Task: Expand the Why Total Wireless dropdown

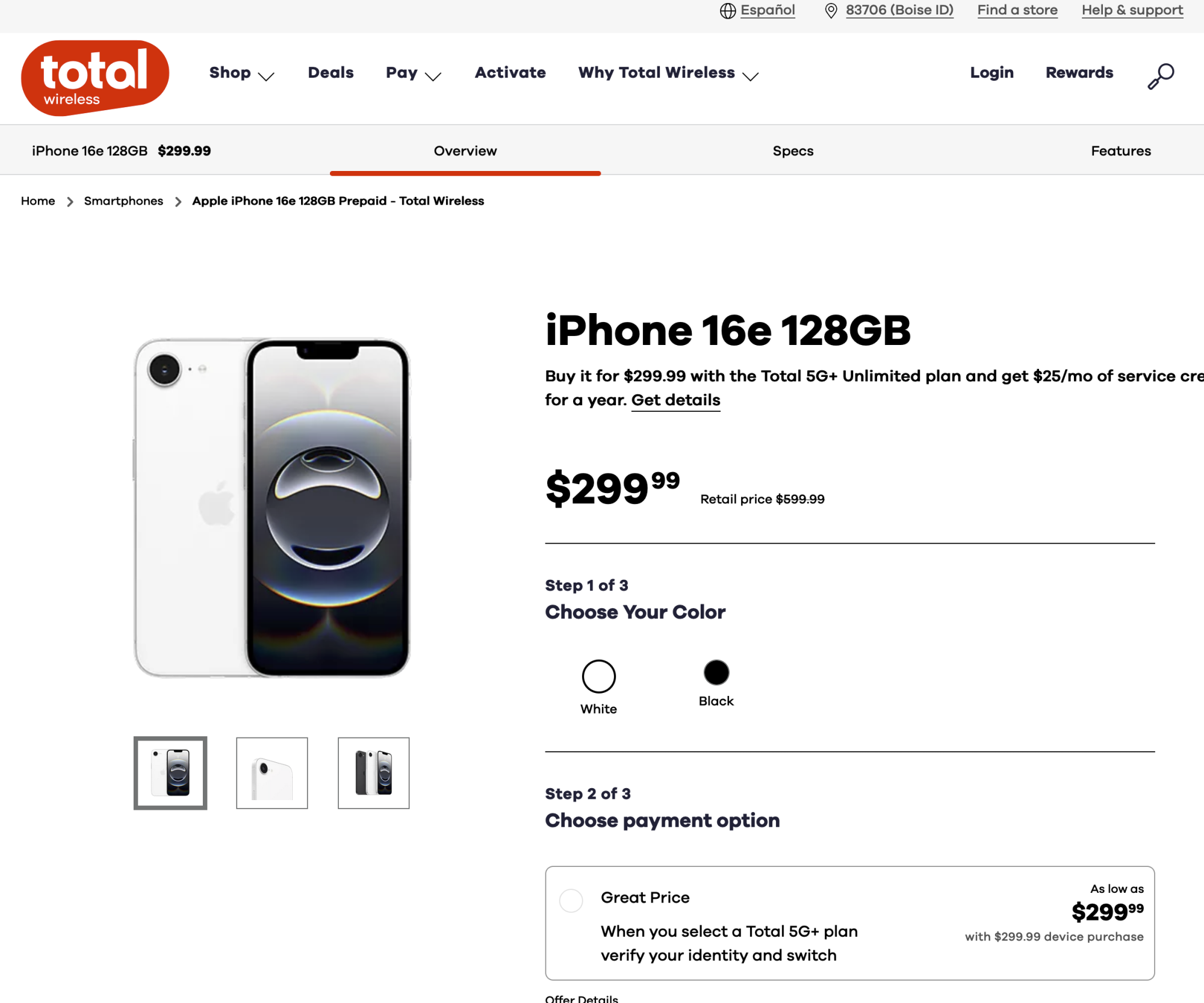Action: pos(667,73)
